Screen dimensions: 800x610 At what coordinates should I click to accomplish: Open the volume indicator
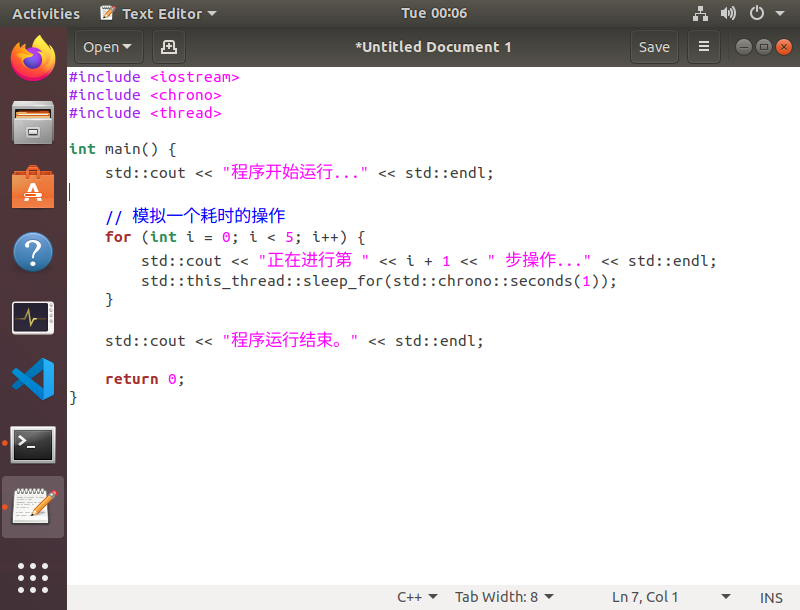point(728,13)
